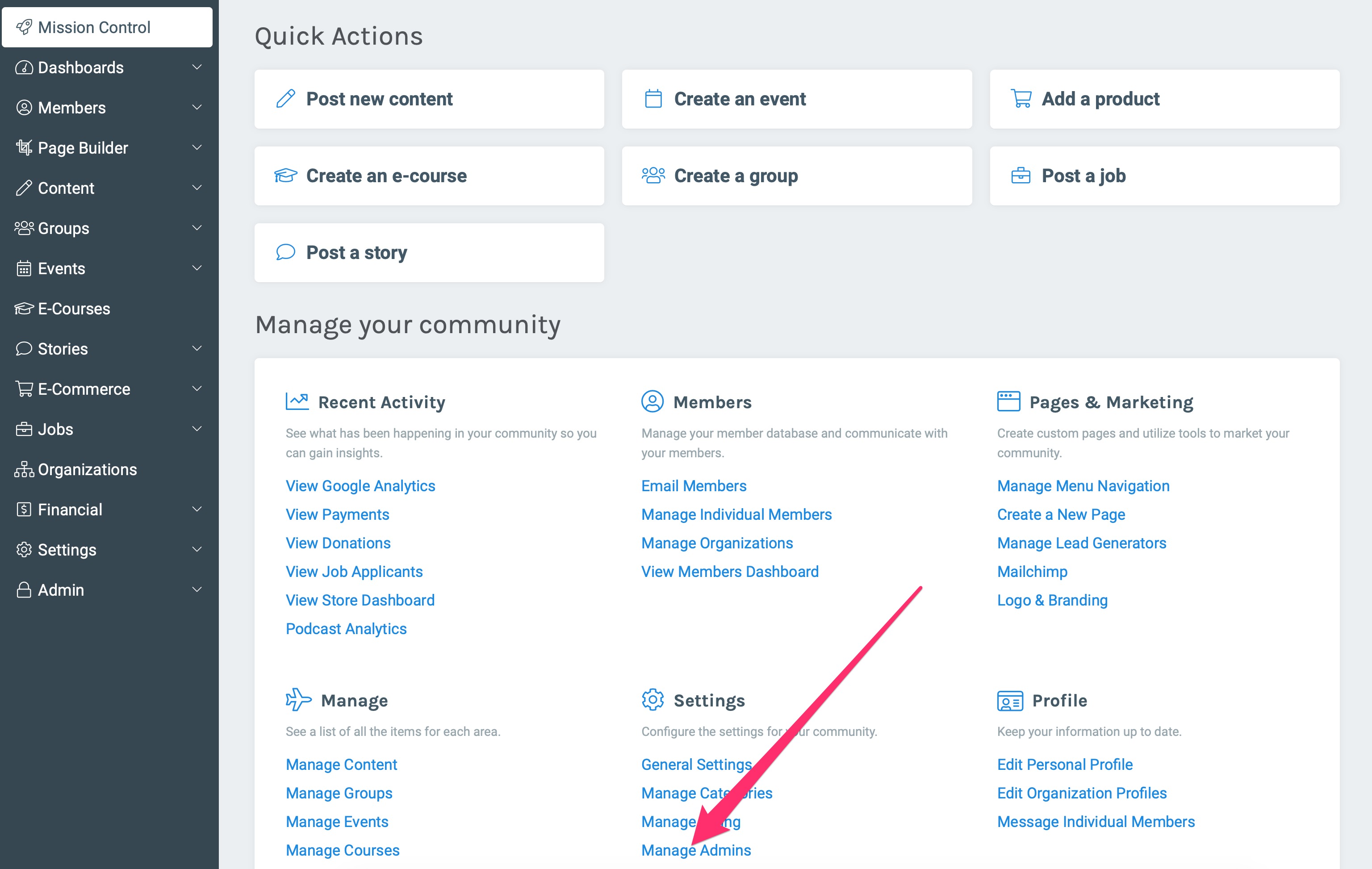Click cart icon on Add a product card

(x=1021, y=99)
